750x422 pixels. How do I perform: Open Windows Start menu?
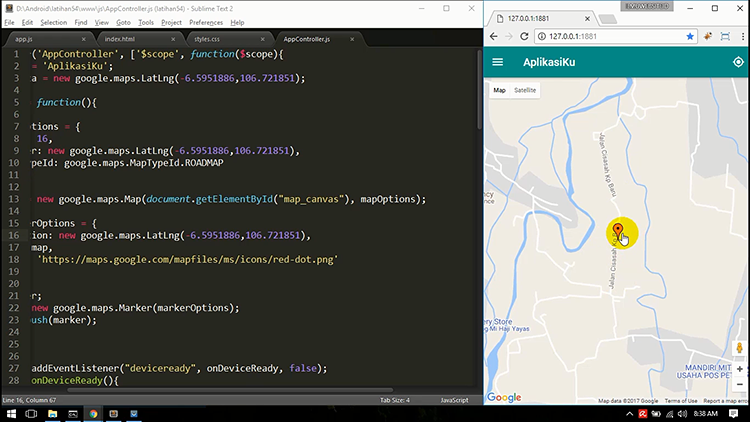(11, 413)
